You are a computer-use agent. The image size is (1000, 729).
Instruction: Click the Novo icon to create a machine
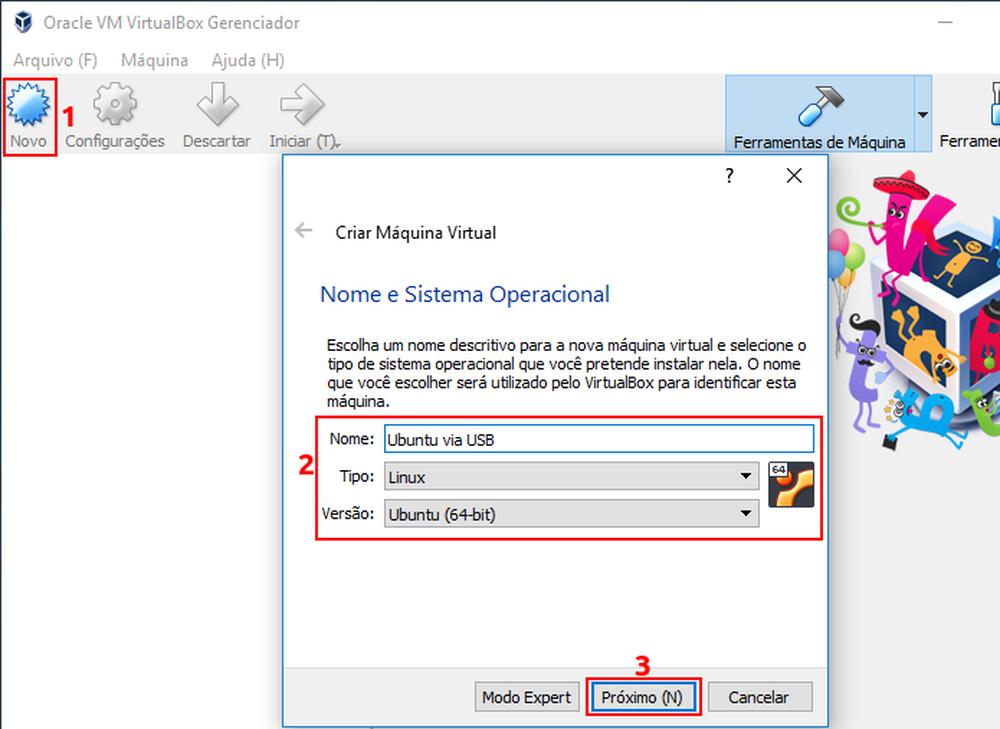tap(29, 103)
